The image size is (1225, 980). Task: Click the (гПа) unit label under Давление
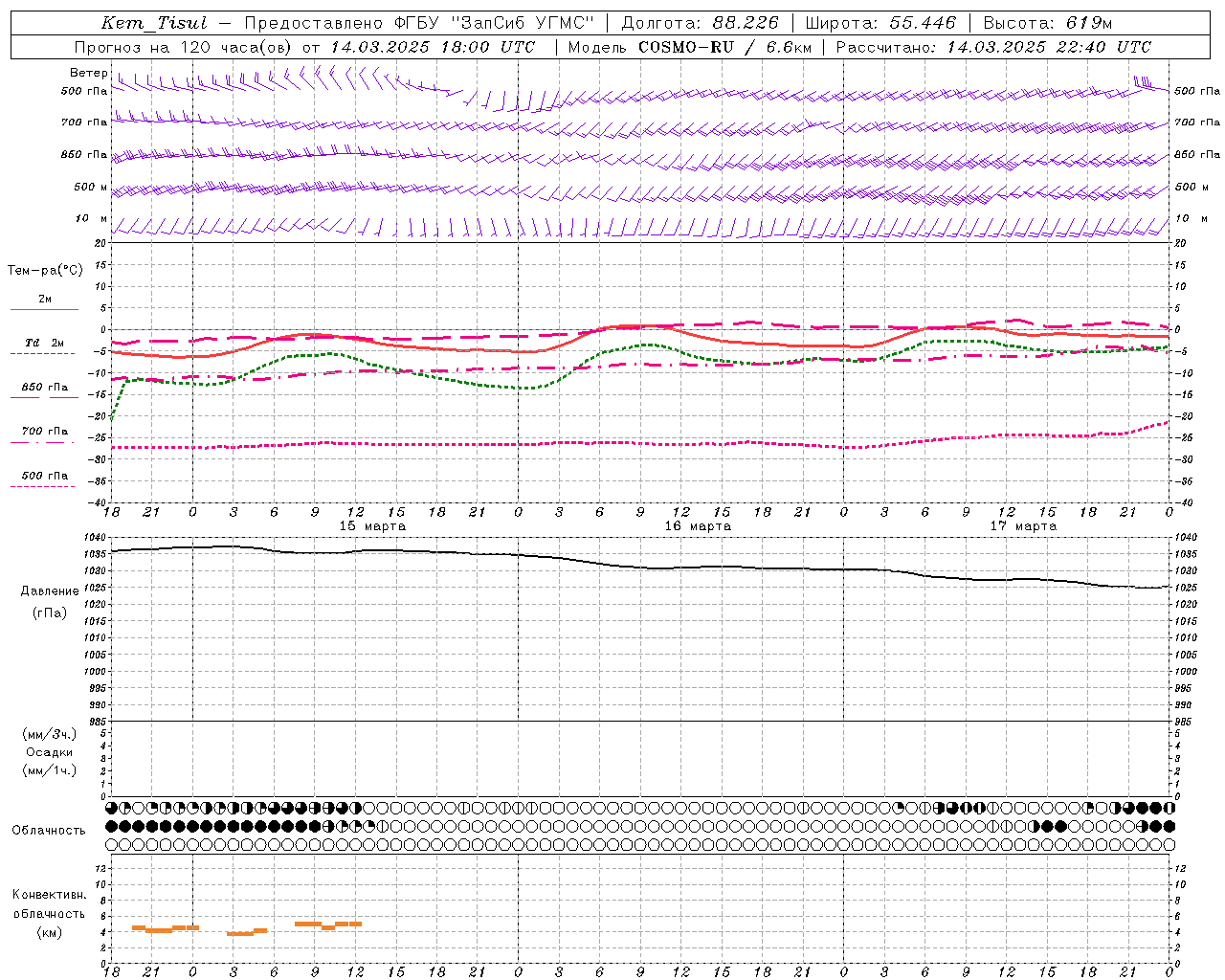click(x=50, y=612)
